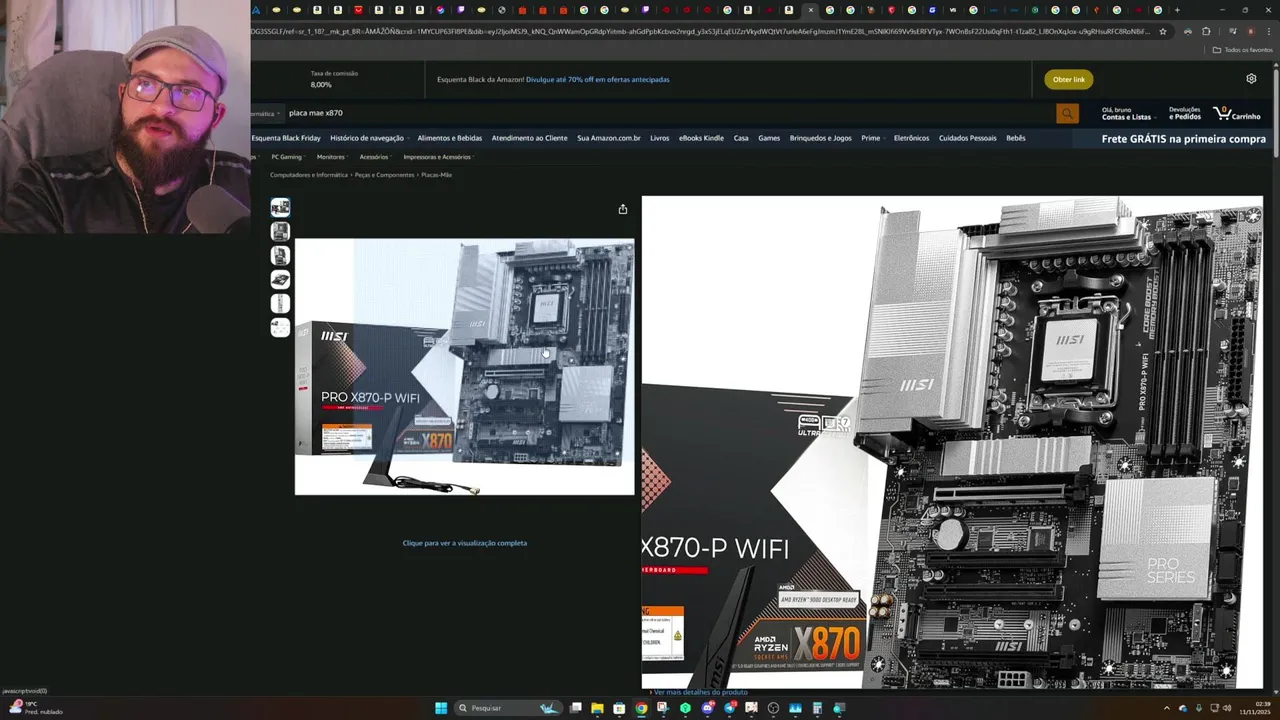Viewport: 1280px width, 720px height.
Task: Open Brinquedos e Jogos
Action: click(821, 138)
